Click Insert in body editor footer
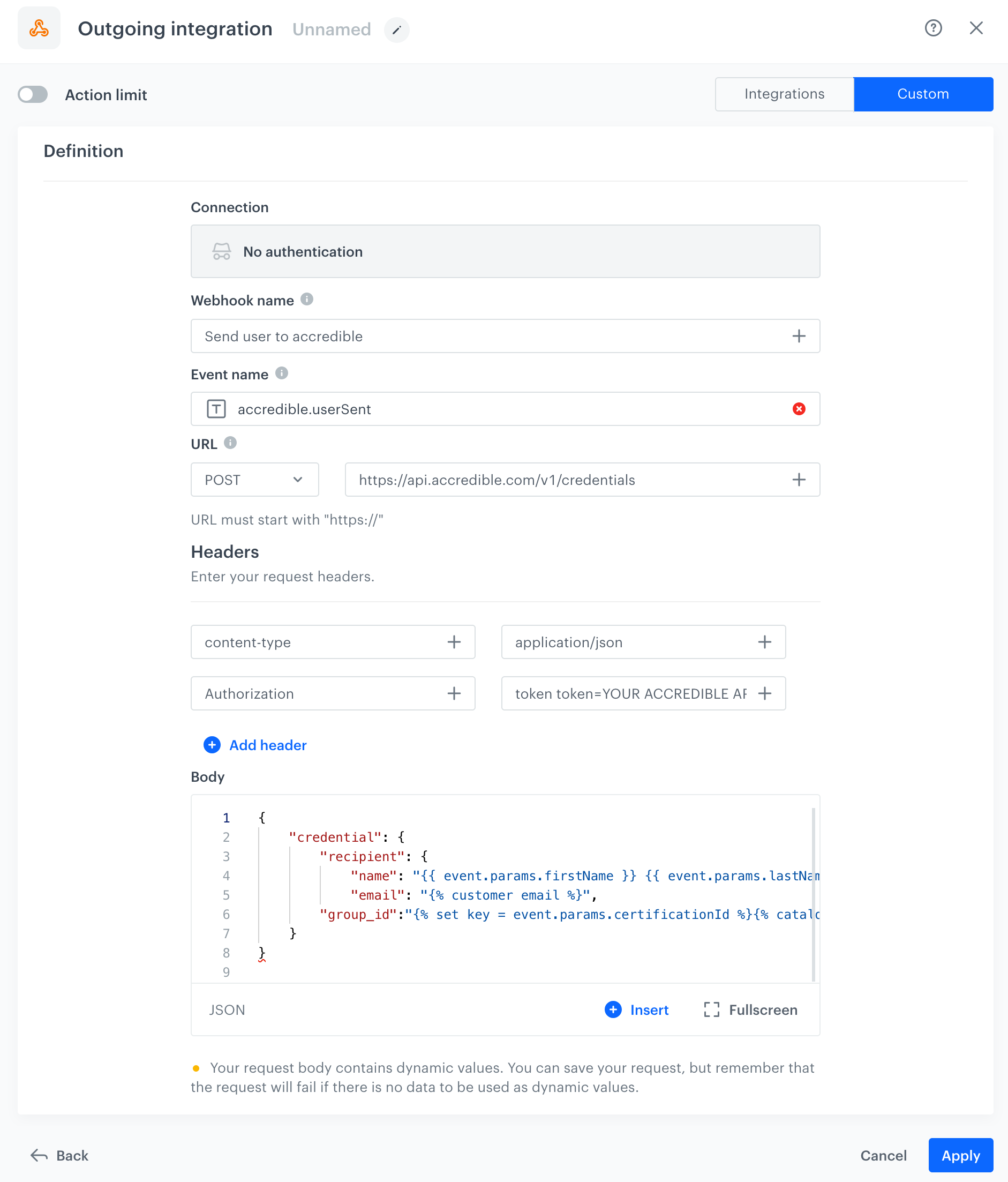1008x1182 pixels. [x=637, y=1009]
